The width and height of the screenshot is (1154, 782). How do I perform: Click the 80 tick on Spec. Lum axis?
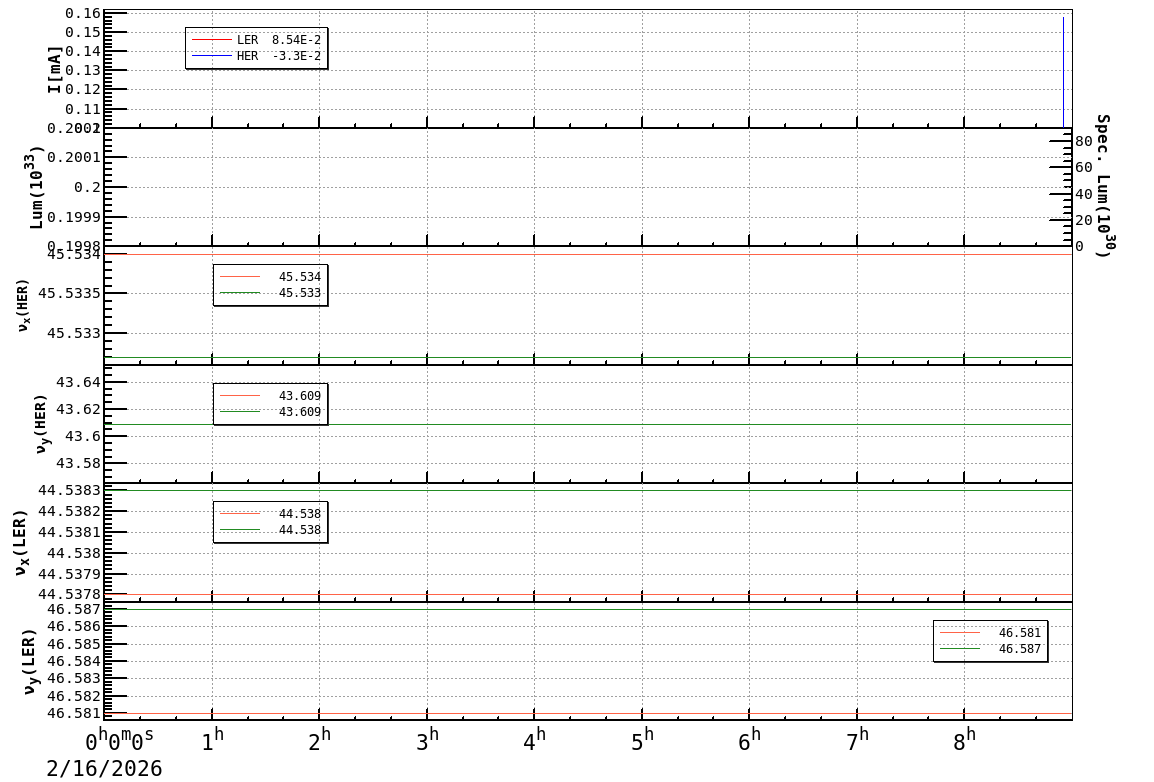(x=1083, y=142)
